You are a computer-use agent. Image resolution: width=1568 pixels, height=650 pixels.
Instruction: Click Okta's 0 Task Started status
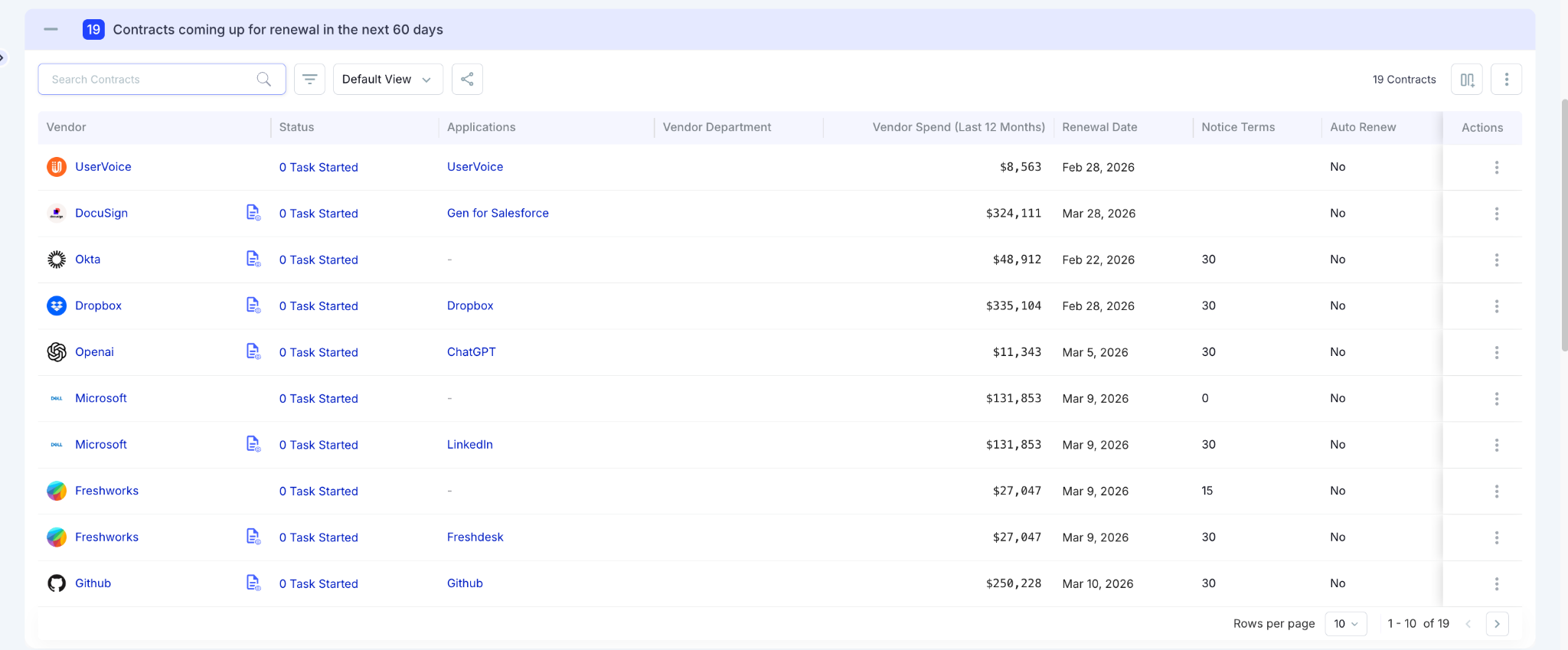(x=318, y=260)
